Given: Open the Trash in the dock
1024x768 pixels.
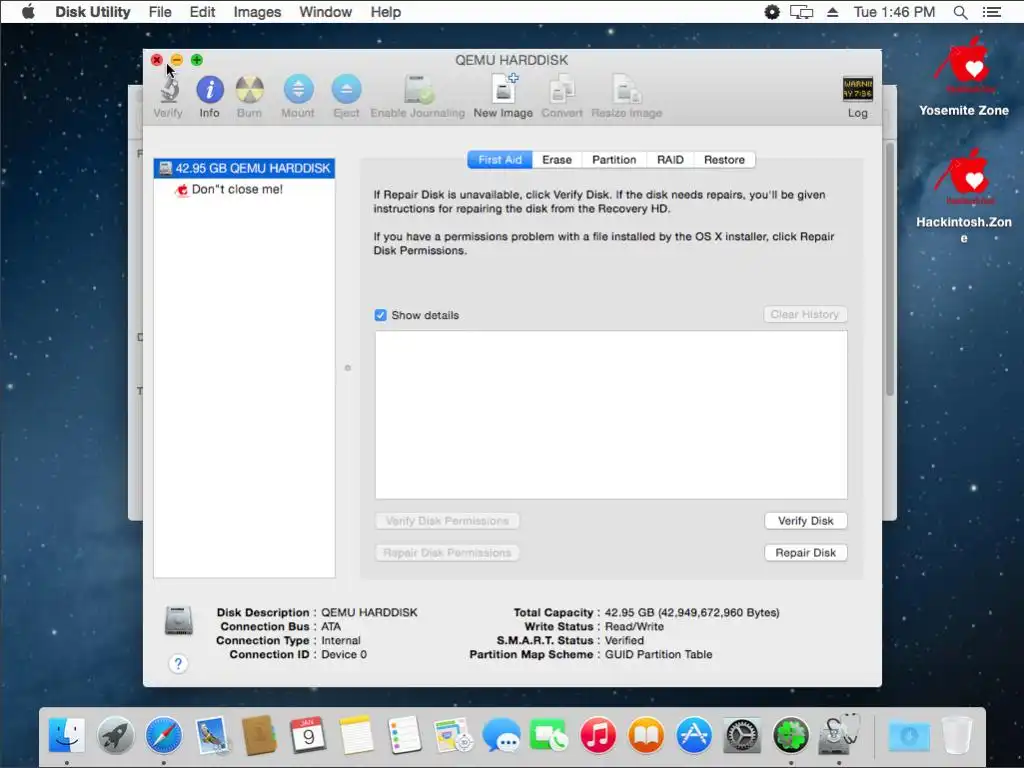Looking at the screenshot, I should (957, 735).
